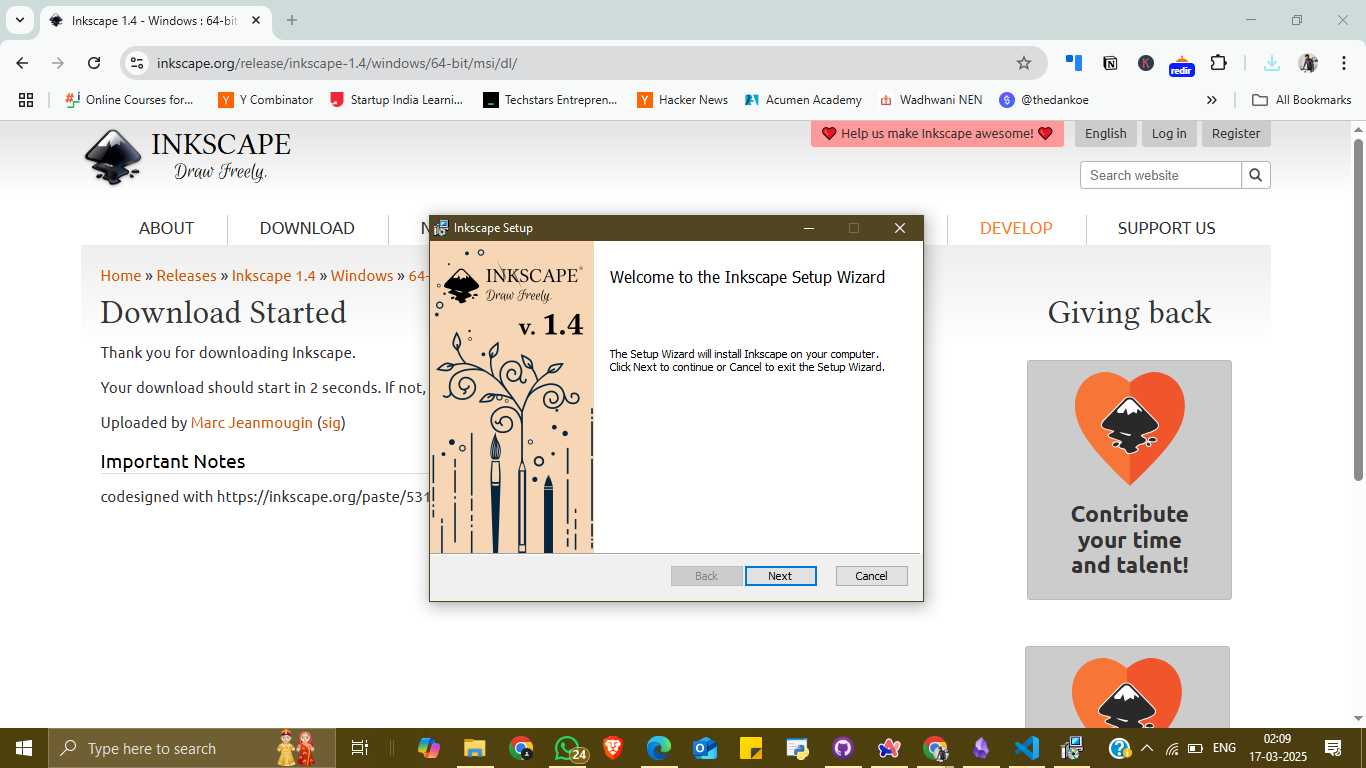Open @thedankoe bookmark
Screen dimensions: 1366x768
pyautogui.click(x=1044, y=100)
